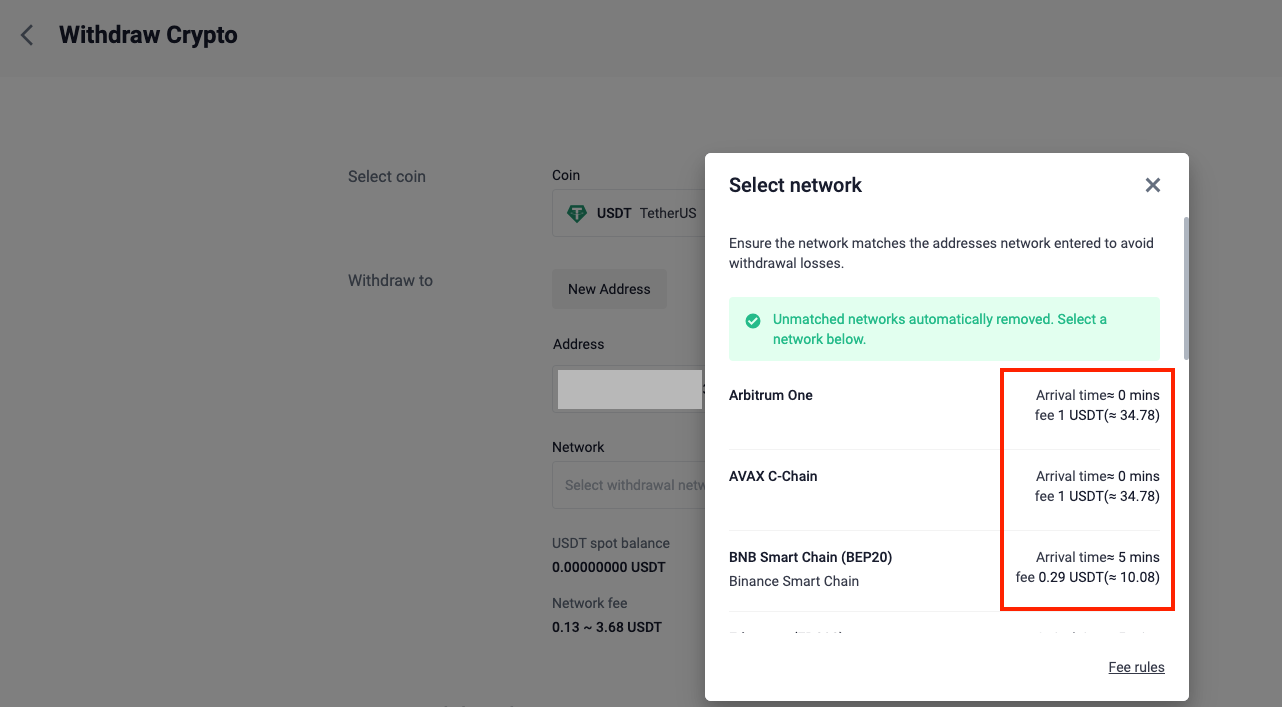
Task: Click the USDT spot balance amount
Action: 610,567
